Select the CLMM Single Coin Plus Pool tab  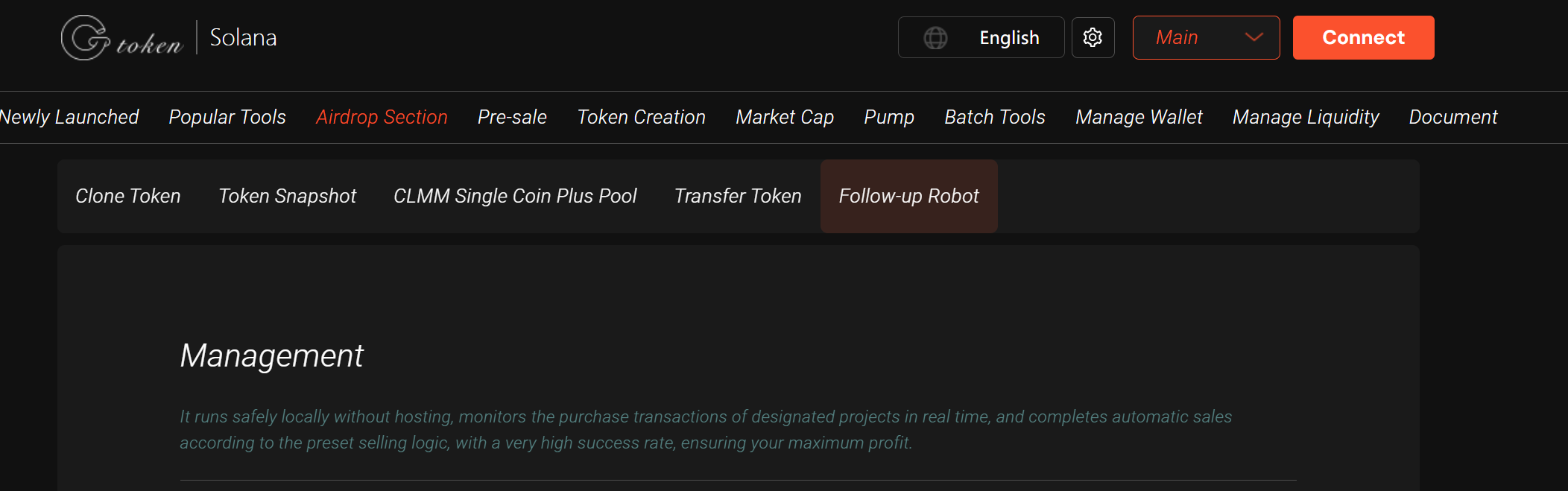coord(515,196)
